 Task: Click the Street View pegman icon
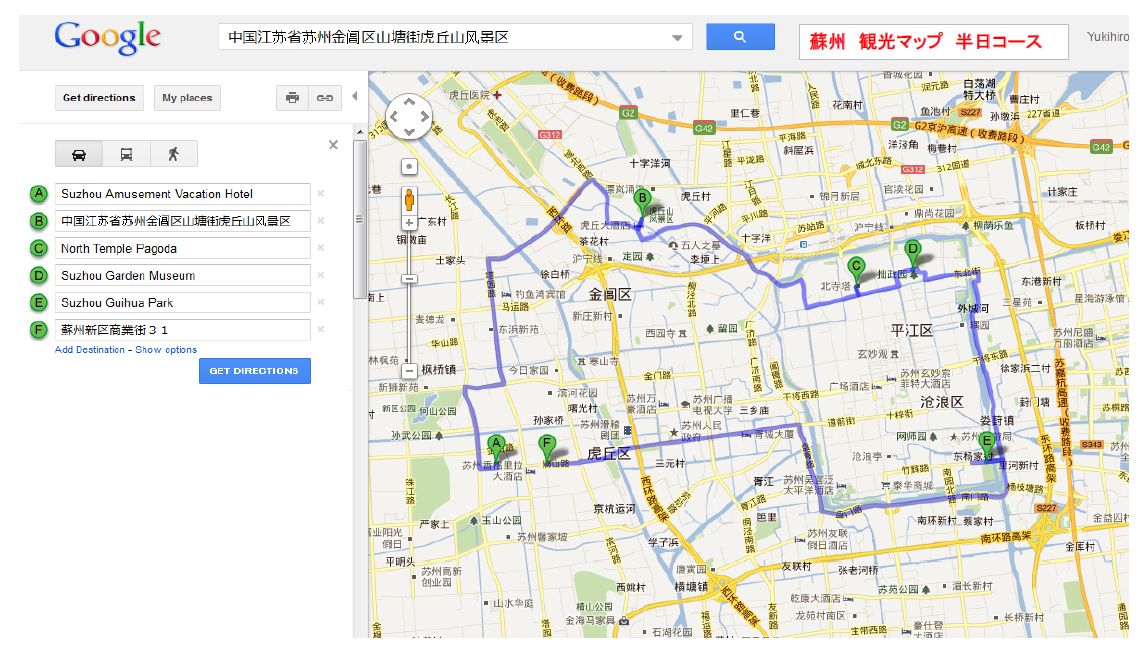pyautogui.click(x=410, y=199)
